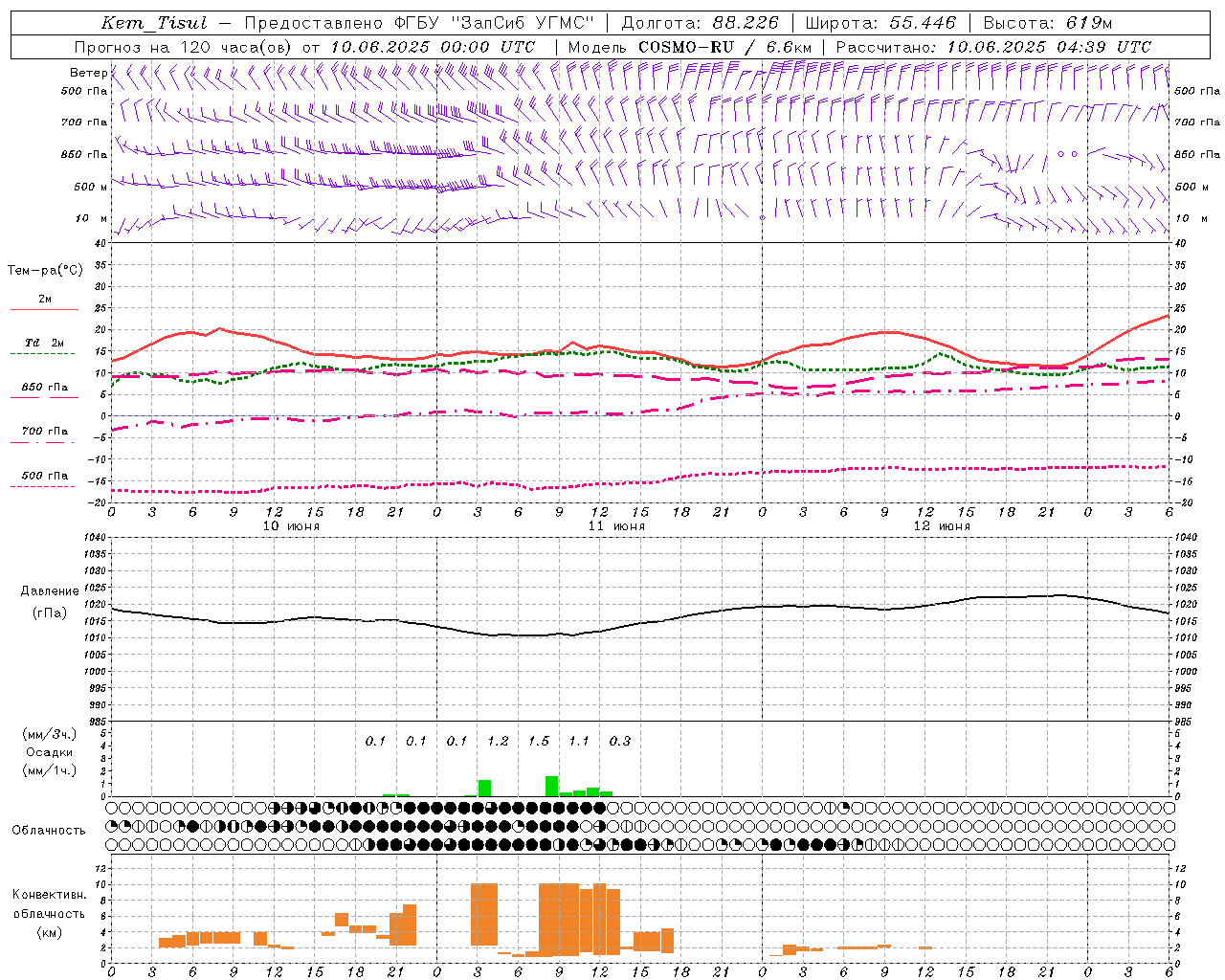Select the (мм/1ч.) precipitation unit label
Image resolution: width=1225 pixels, height=980 pixels.
pos(50,770)
